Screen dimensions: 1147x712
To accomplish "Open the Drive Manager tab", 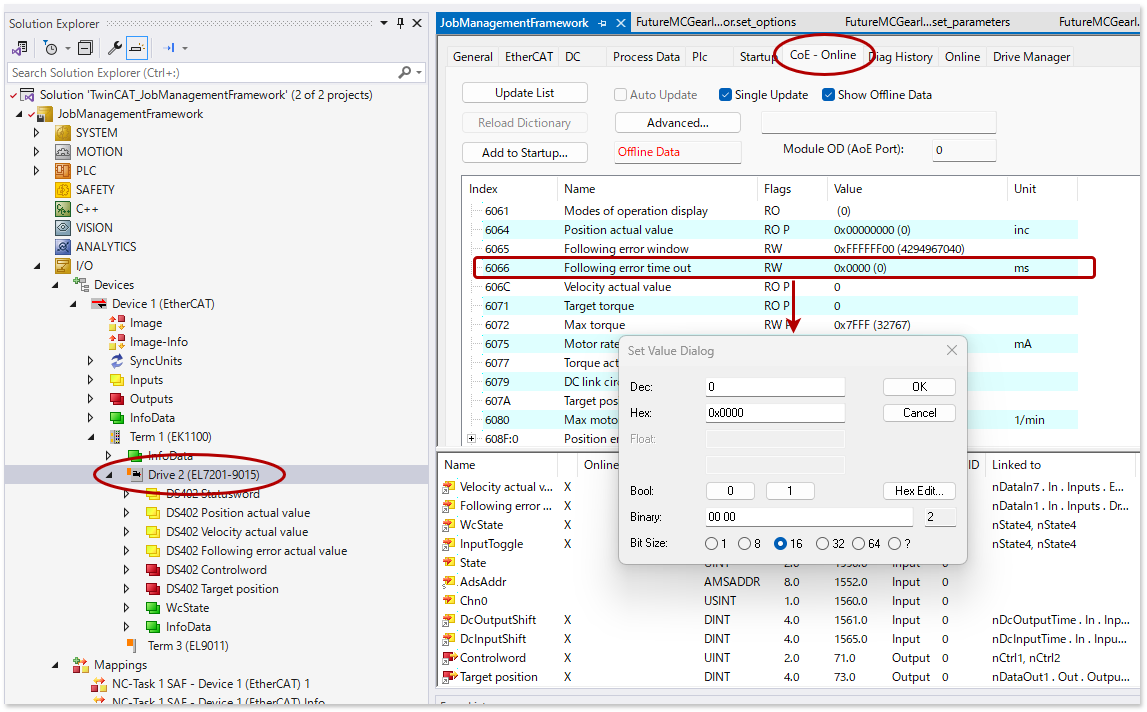I will click(x=1031, y=56).
